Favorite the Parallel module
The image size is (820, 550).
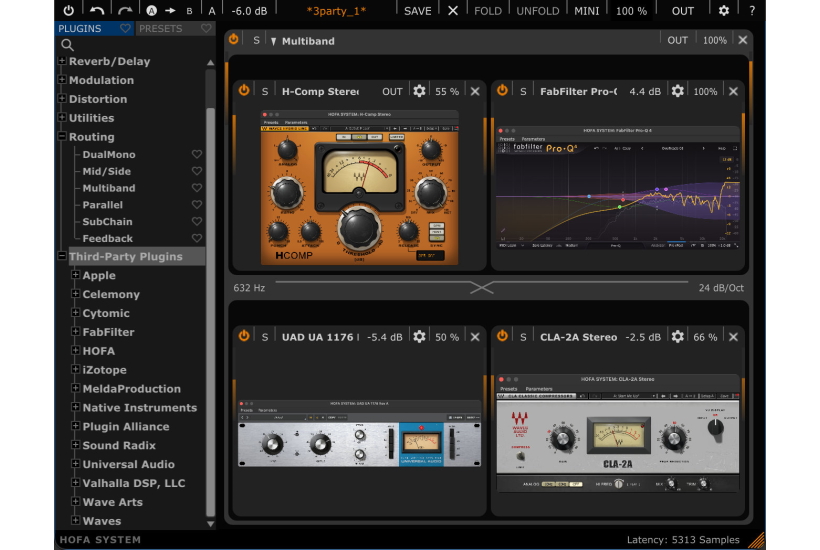[x=197, y=204]
